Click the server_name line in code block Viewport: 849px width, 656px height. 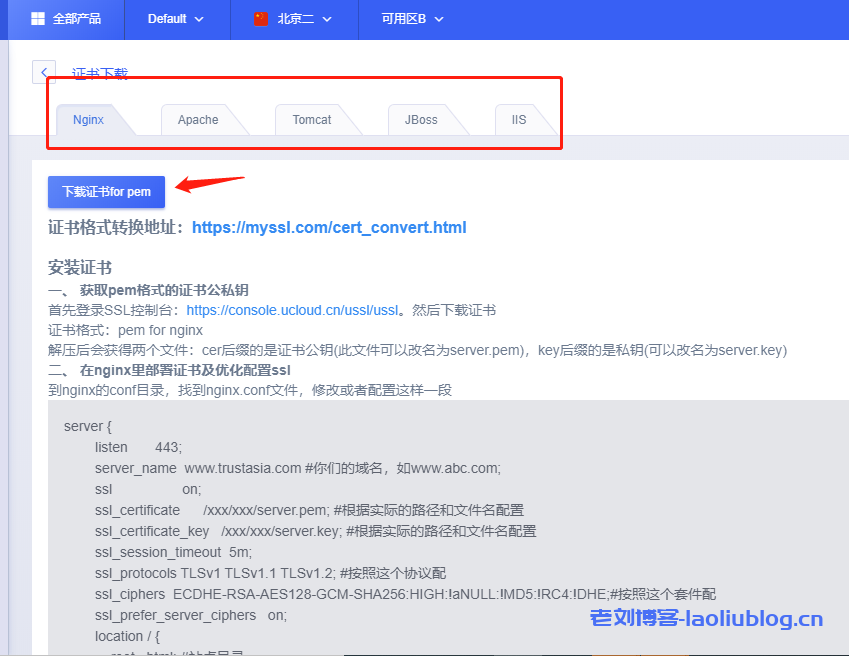point(297,468)
